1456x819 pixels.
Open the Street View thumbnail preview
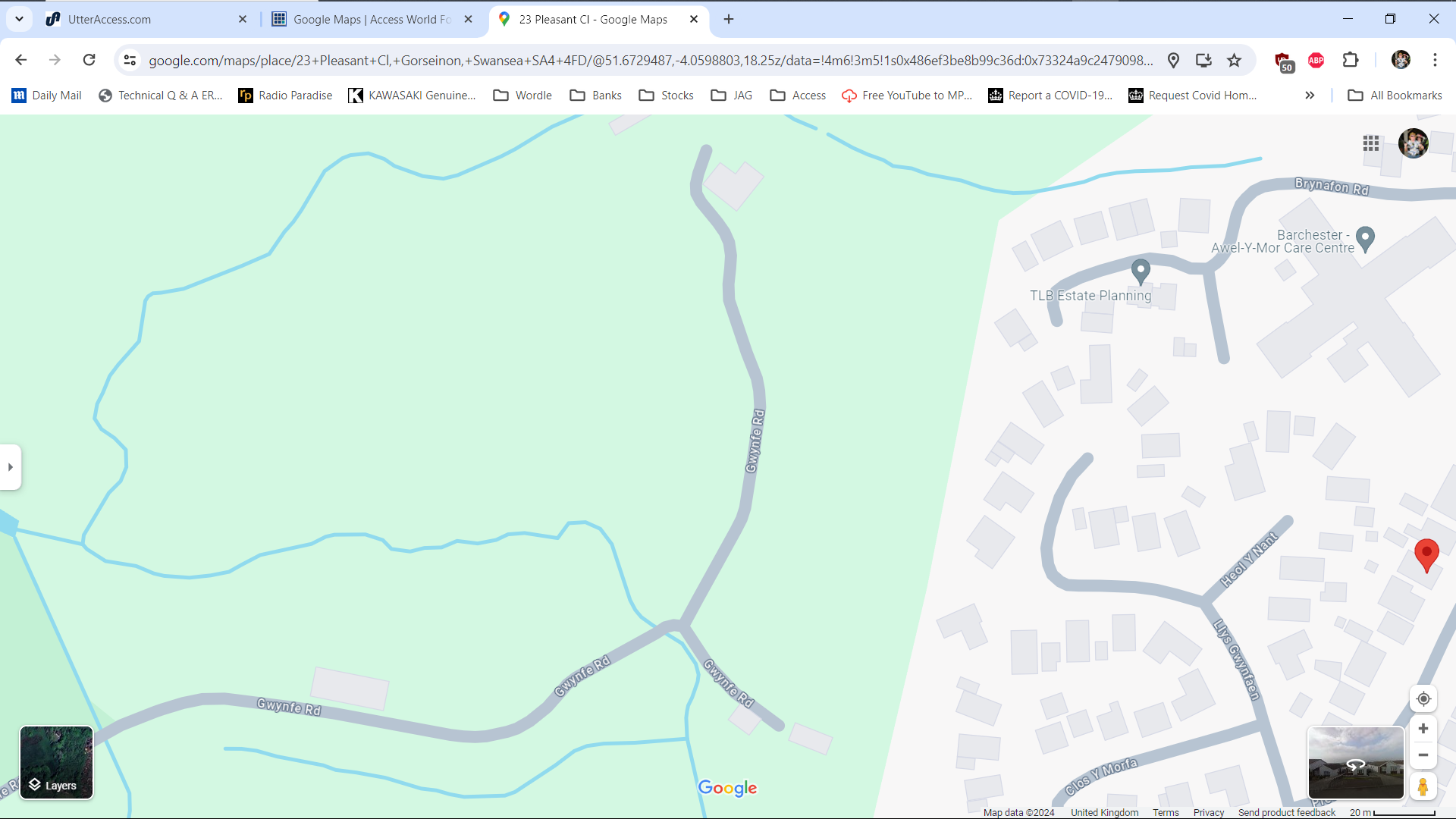tap(1356, 762)
